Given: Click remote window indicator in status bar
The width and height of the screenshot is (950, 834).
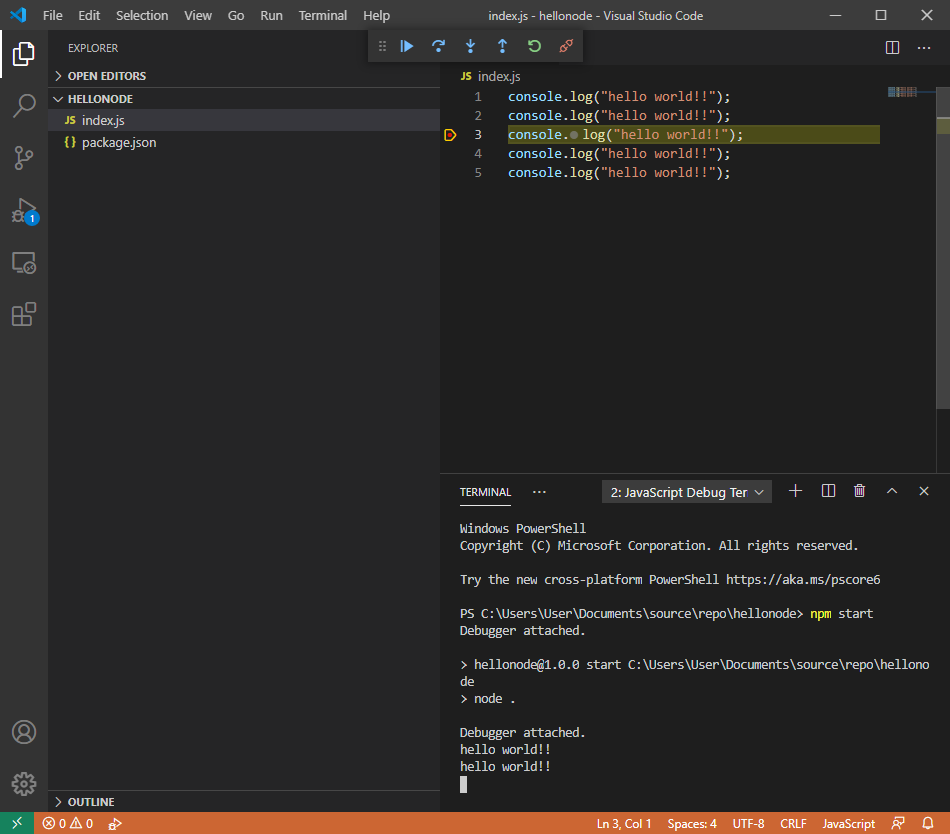Looking at the screenshot, I should tap(17, 823).
